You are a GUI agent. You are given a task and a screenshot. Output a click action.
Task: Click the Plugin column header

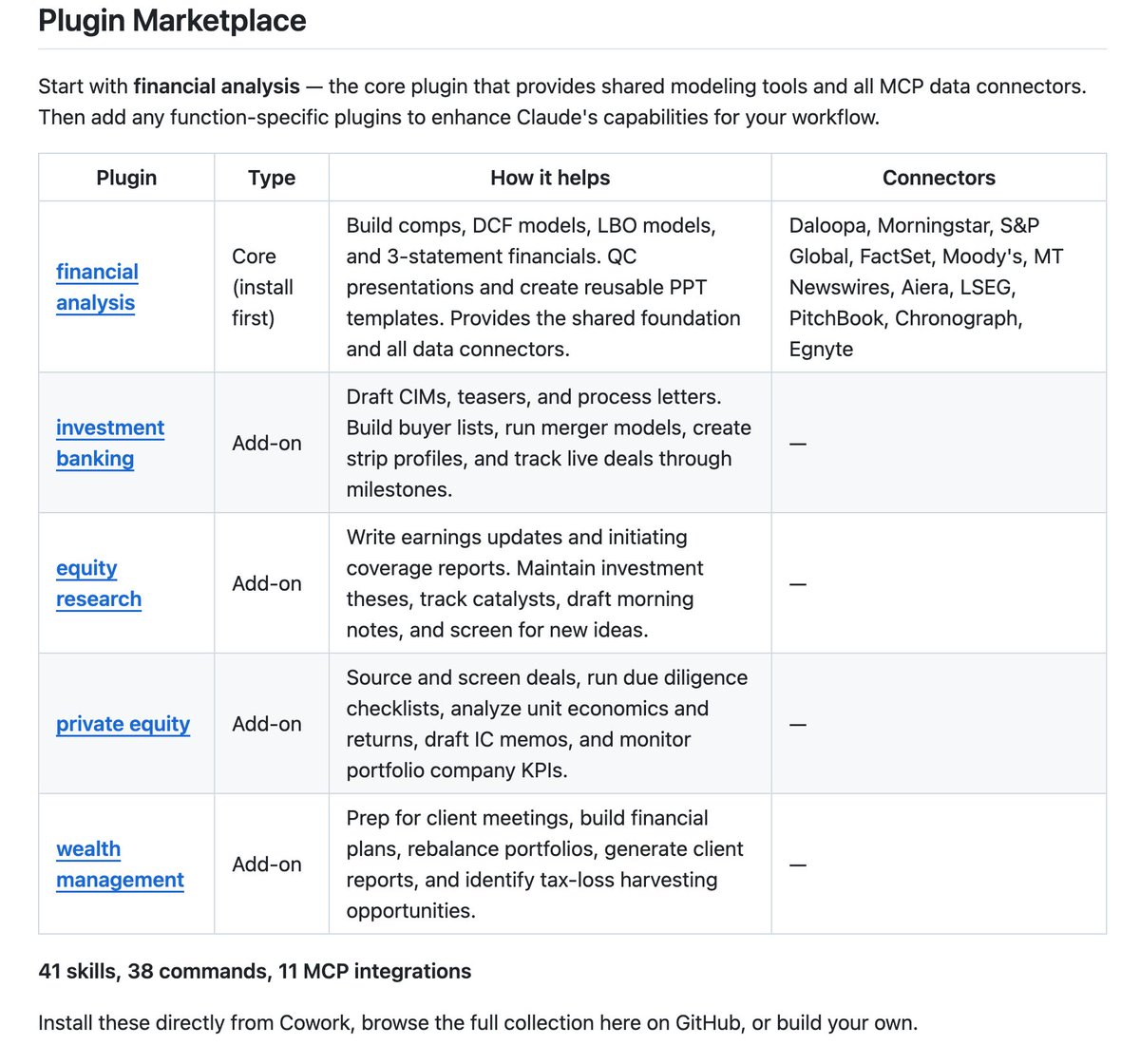point(126,178)
